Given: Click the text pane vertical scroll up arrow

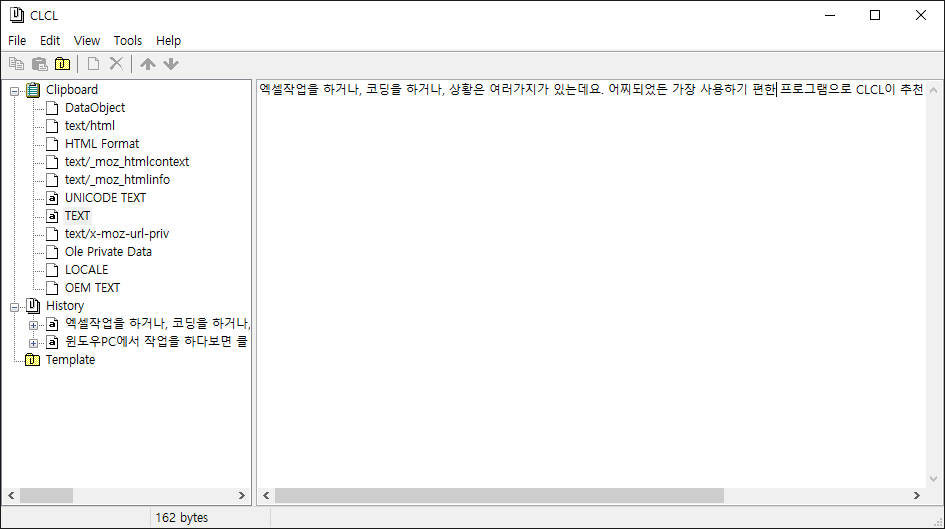Looking at the screenshot, I should pos(934,90).
